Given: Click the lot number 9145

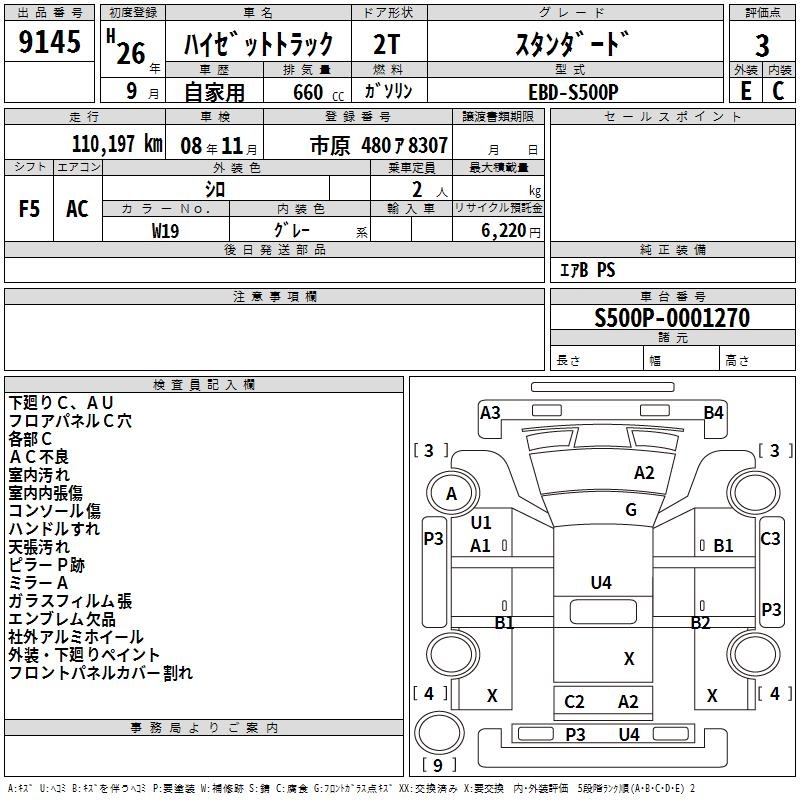Looking at the screenshot, I should [x=50, y=43].
